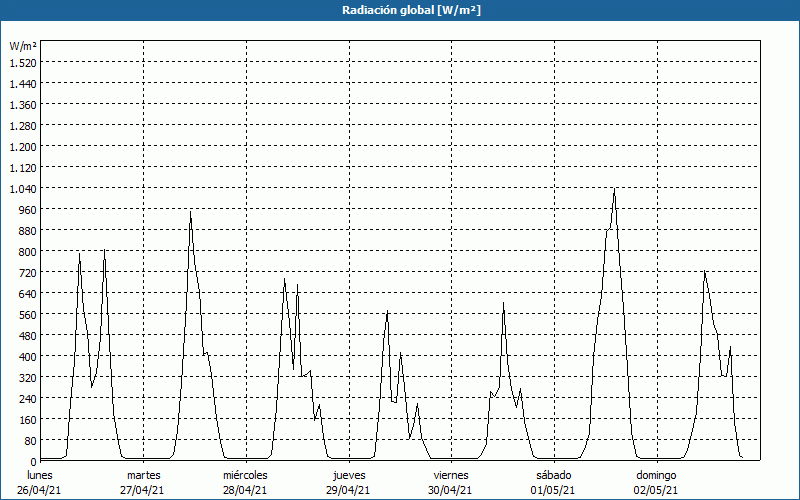
Task: Click the 240 y-axis value
Action: [27, 398]
